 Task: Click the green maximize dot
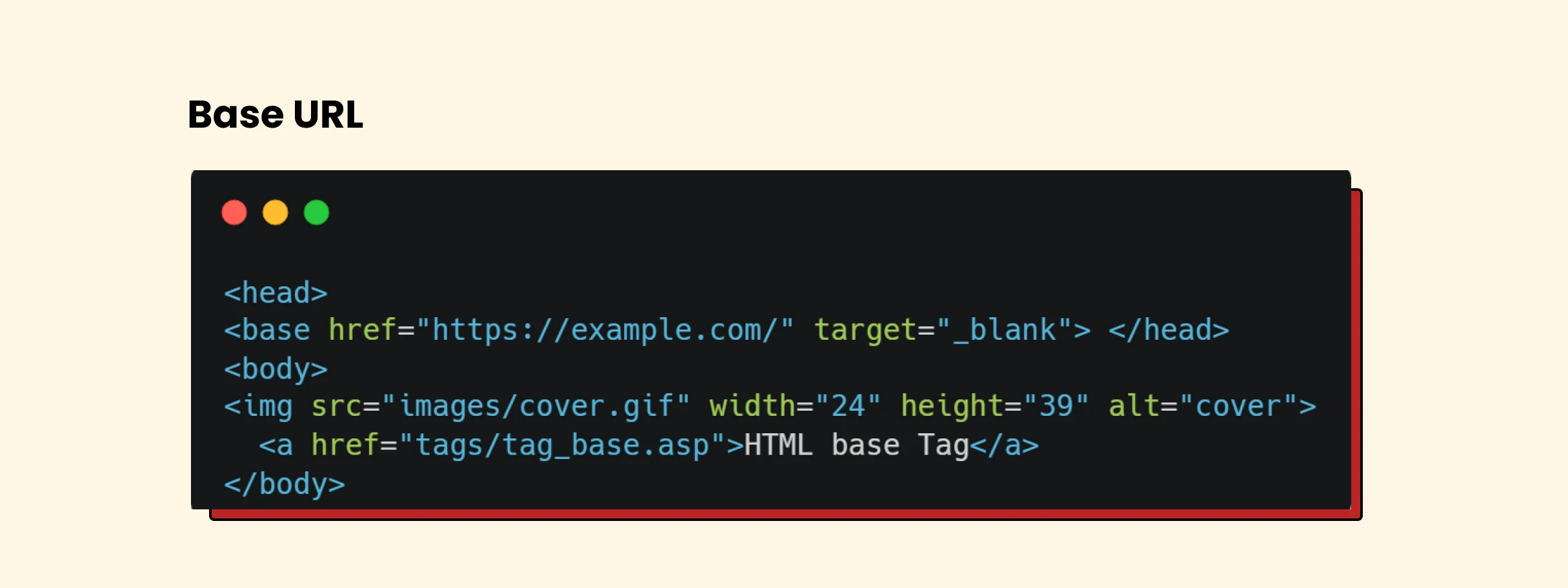pyautogui.click(x=316, y=213)
